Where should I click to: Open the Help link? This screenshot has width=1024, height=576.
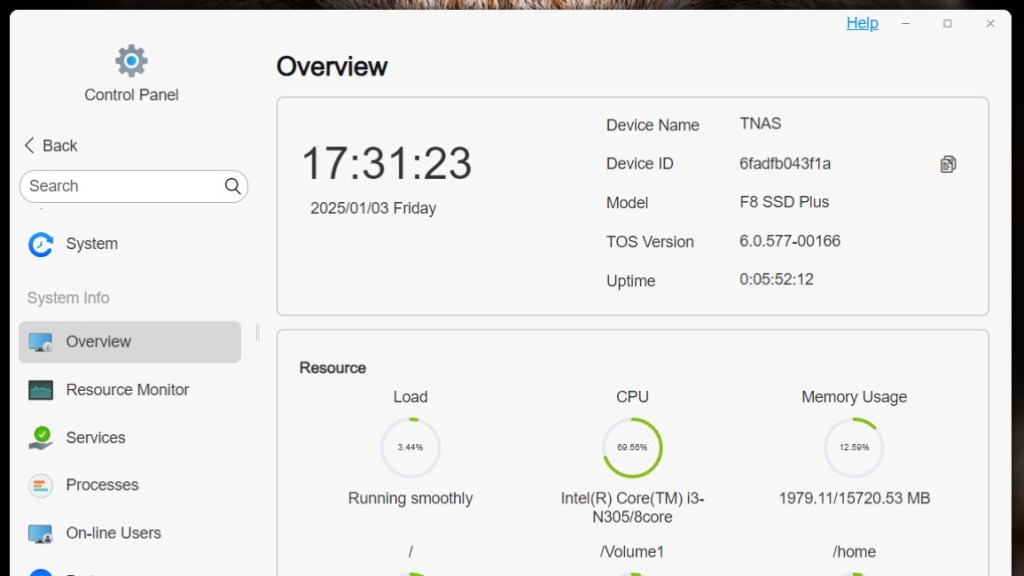[x=862, y=23]
